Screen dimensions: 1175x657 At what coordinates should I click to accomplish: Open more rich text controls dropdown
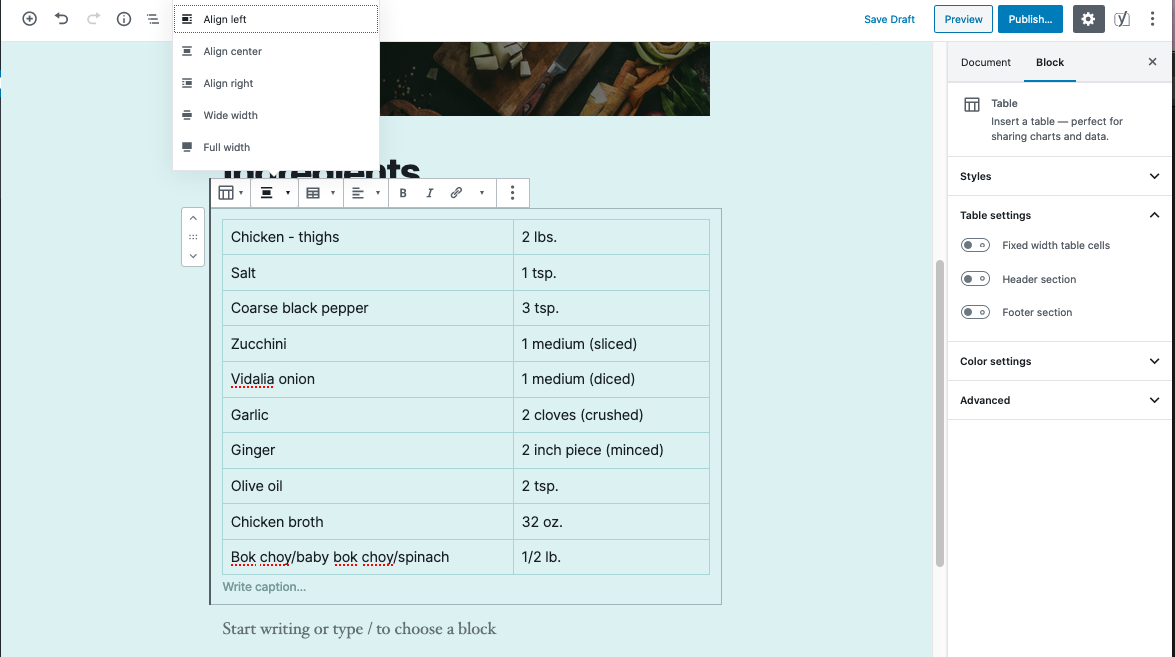pos(482,193)
